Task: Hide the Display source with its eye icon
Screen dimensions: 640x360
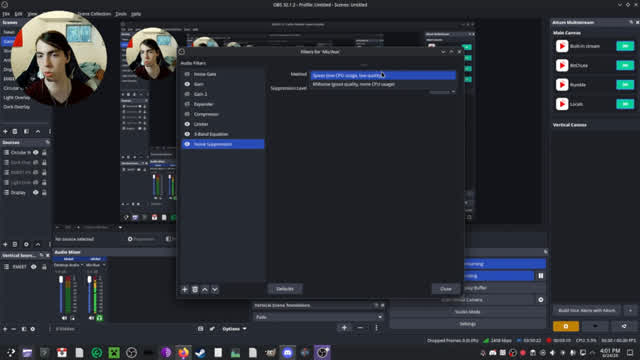Action: (36, 192)
